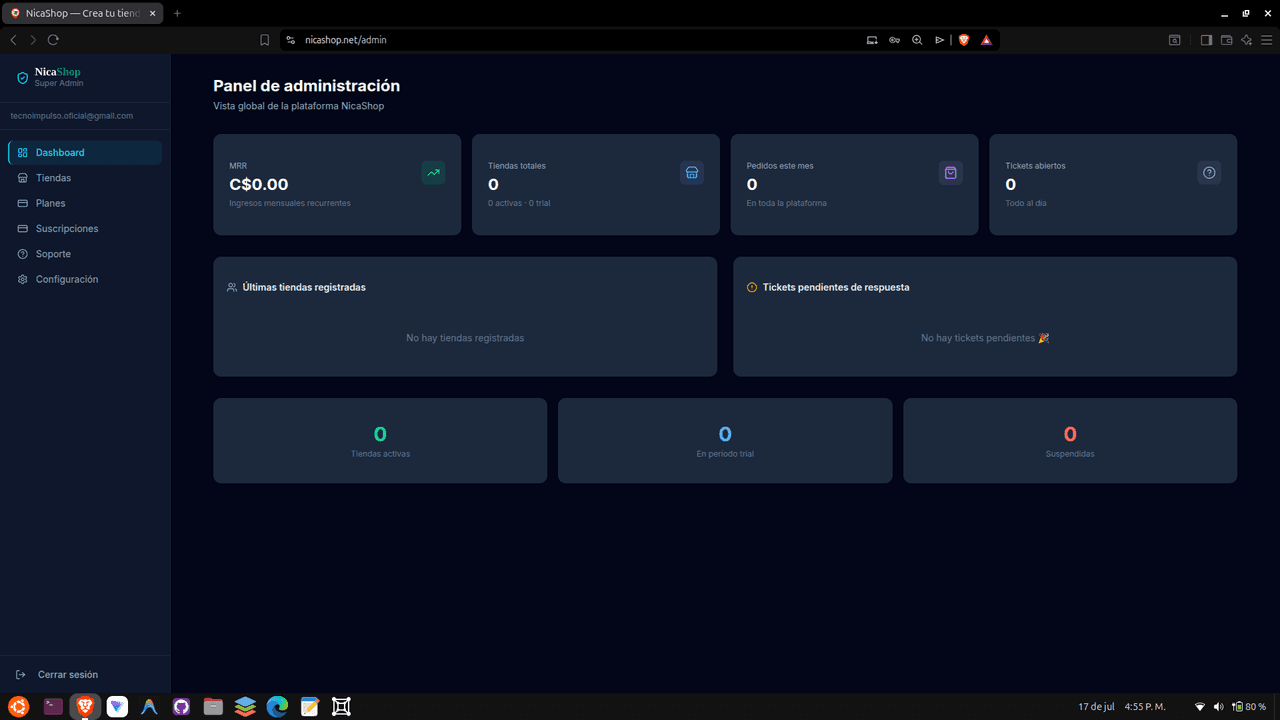1280x720 pixels.
Task: Click the MRR trending-up icon
Action: coord(433,173)
